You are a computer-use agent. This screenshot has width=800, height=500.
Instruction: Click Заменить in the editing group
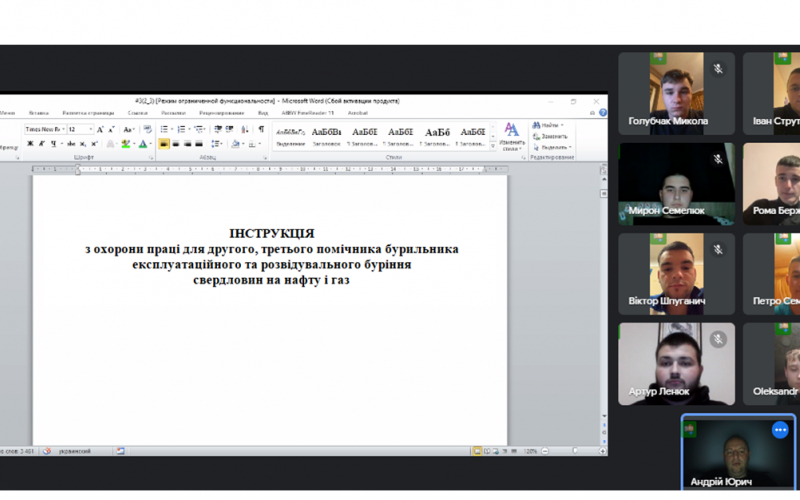coord(550,136)
